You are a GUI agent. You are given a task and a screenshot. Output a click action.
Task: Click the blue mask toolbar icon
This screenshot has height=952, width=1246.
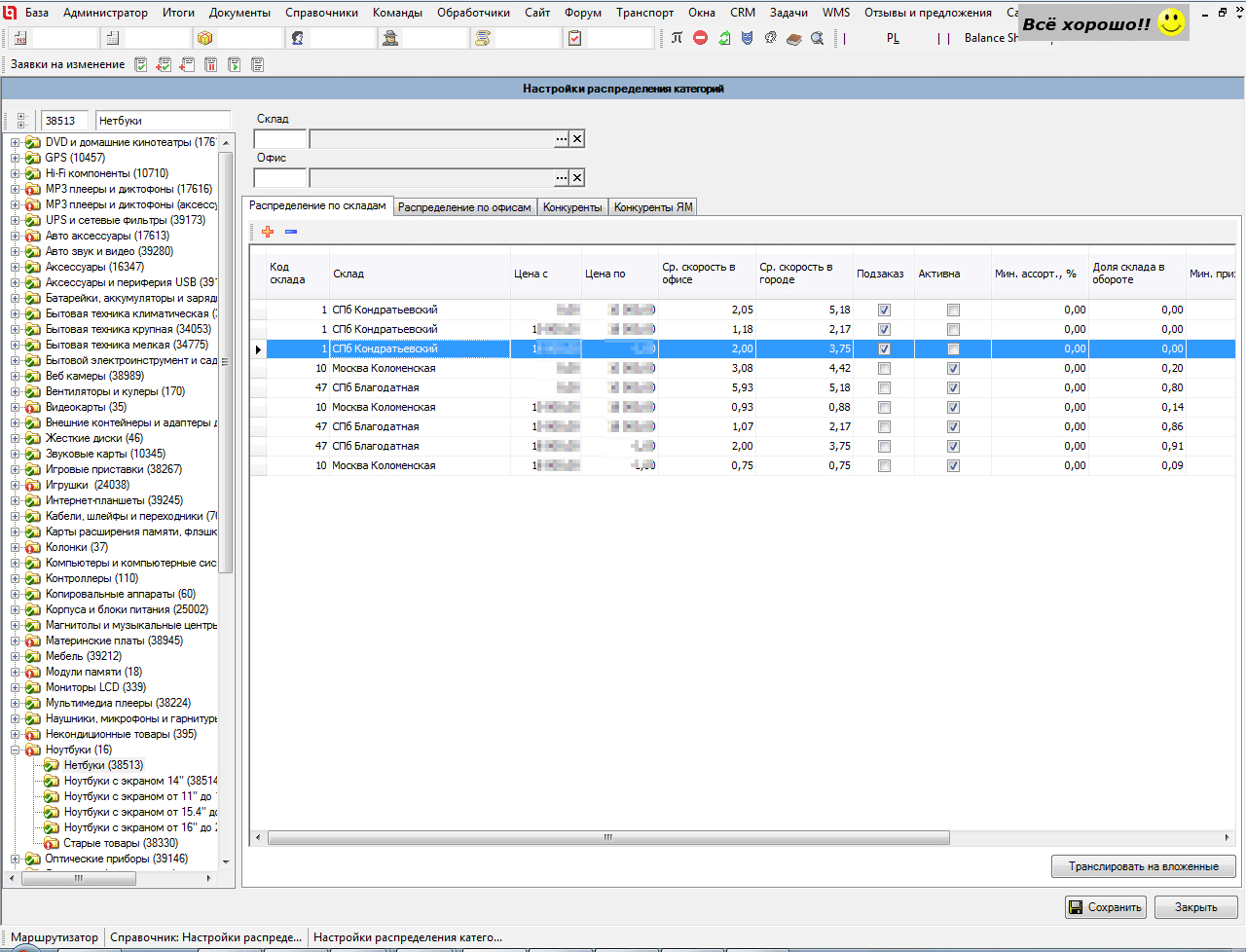click(748, 38)
